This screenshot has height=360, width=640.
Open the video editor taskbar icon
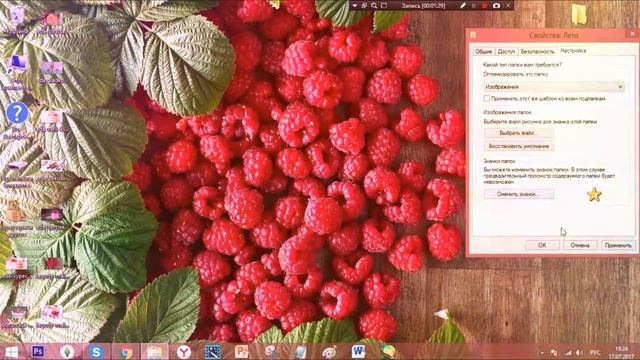pos(213,352)
